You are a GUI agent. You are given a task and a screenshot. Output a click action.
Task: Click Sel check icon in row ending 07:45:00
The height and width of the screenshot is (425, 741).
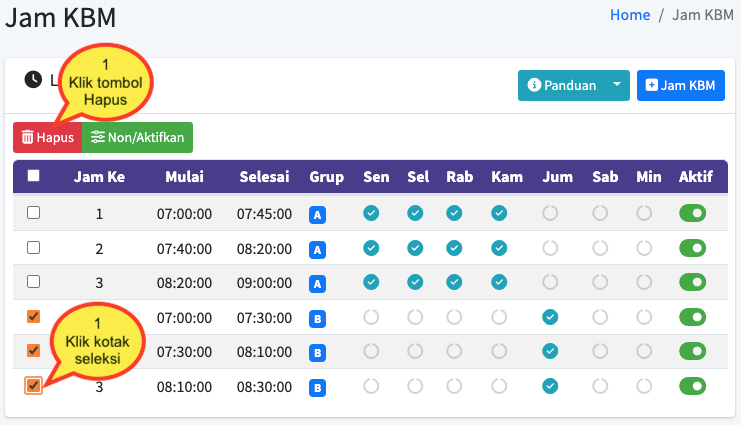(x=415, y=213)
